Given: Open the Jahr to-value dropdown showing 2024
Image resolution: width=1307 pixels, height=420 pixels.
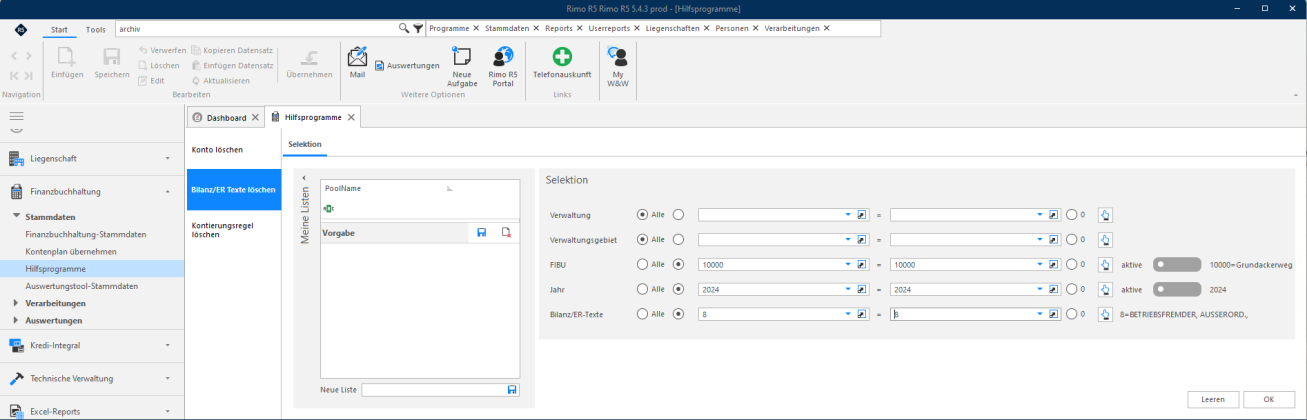Looking at the screenshot, I should point(1040,289).
